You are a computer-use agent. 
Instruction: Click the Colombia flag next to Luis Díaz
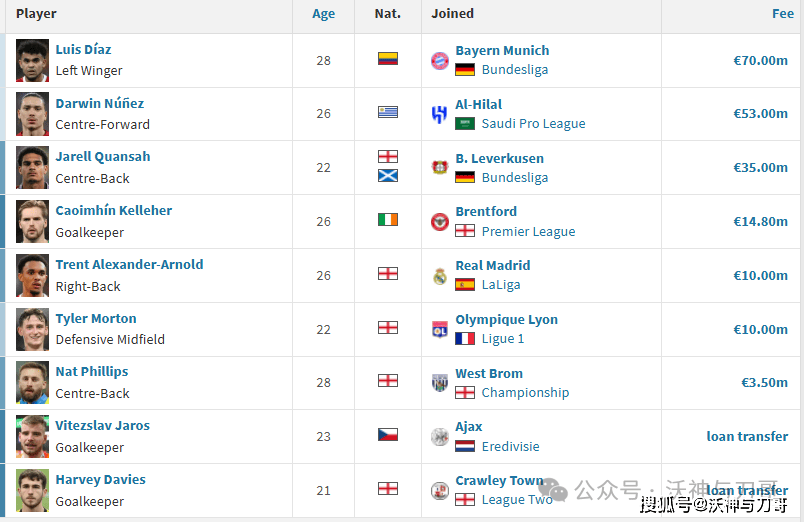pyautogui.click(x=388, y=58)
